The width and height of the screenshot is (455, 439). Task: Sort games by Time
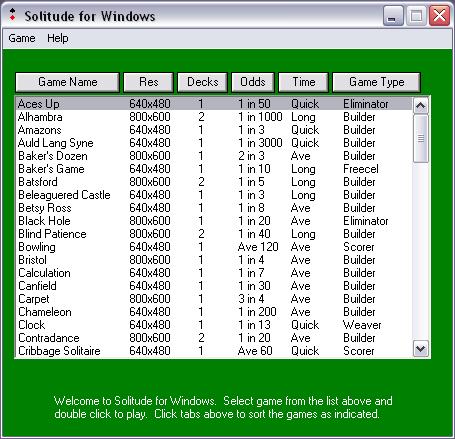point(303,82)
